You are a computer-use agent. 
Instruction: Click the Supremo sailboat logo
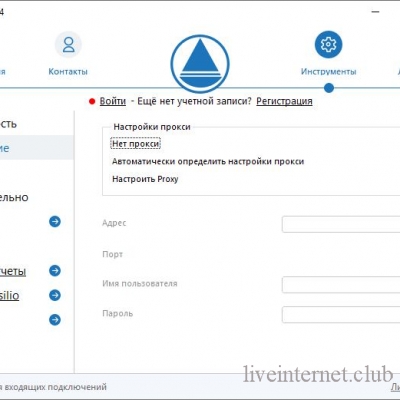(x=200, y=64)
